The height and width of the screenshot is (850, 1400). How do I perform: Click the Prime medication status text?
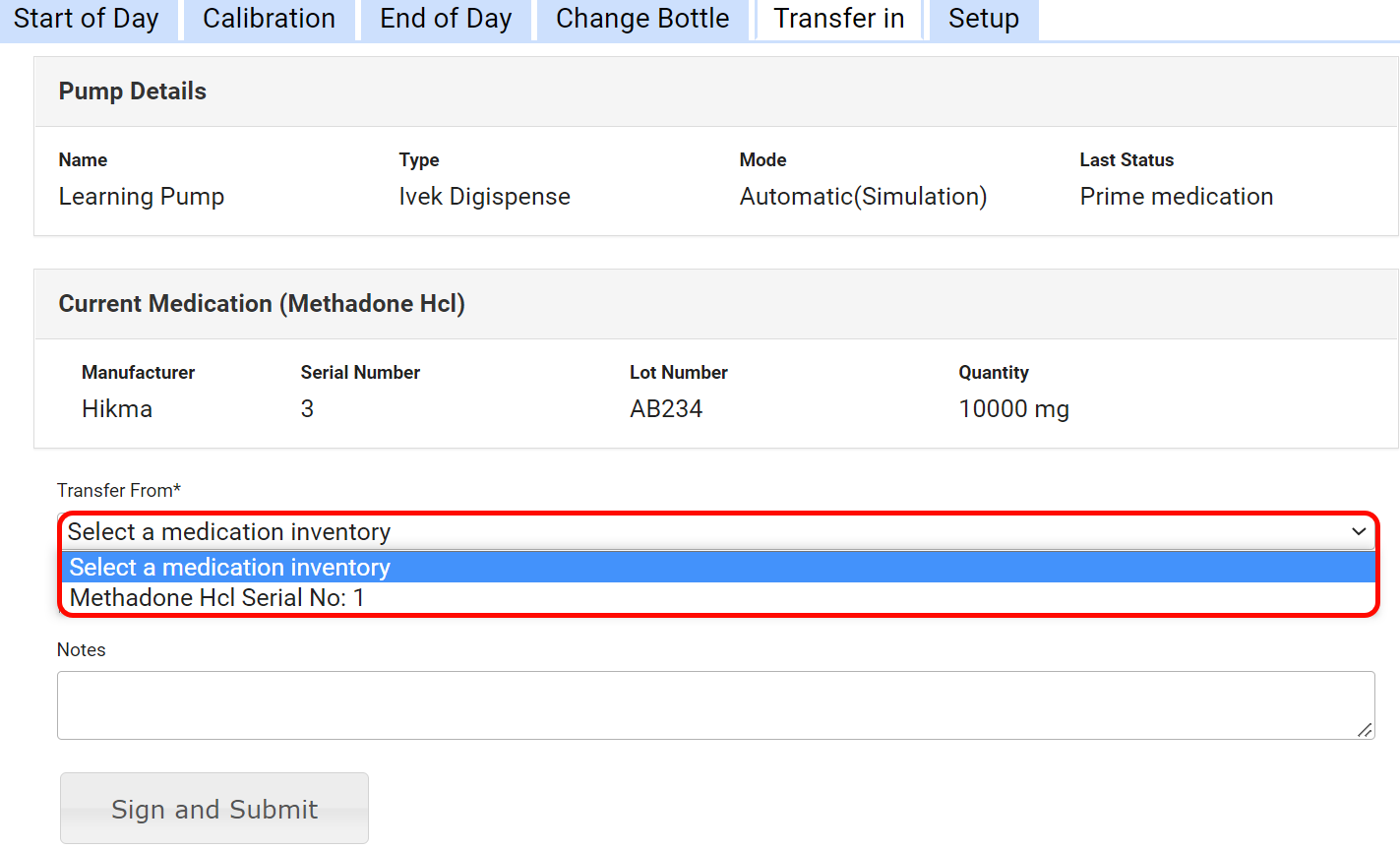tap(1176, 196)
